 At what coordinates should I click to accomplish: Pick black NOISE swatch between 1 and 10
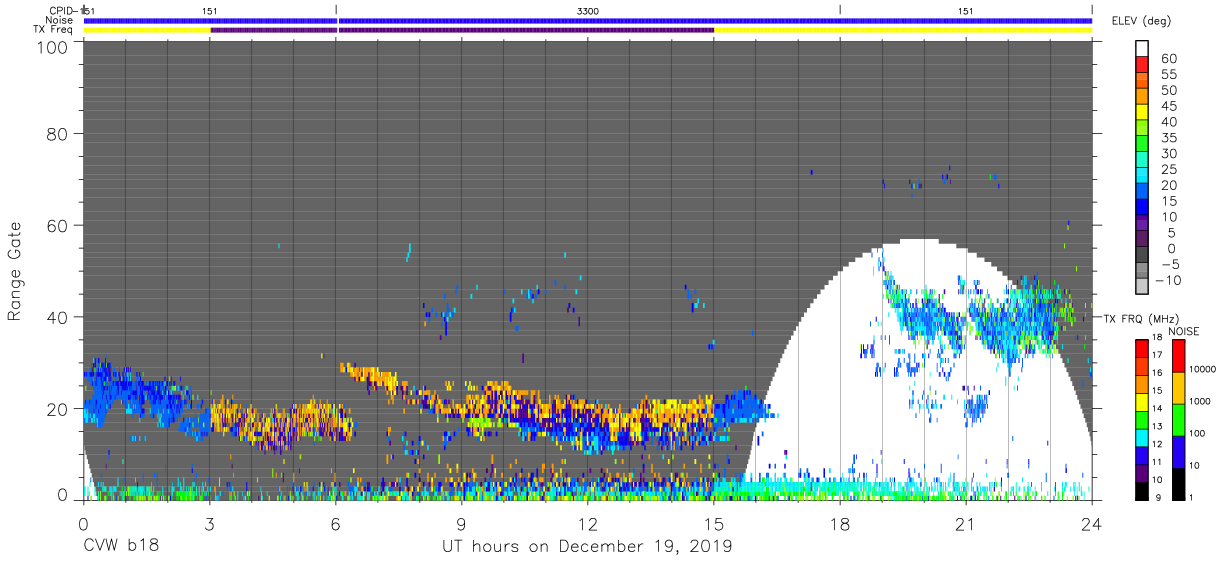point(1180,482)
